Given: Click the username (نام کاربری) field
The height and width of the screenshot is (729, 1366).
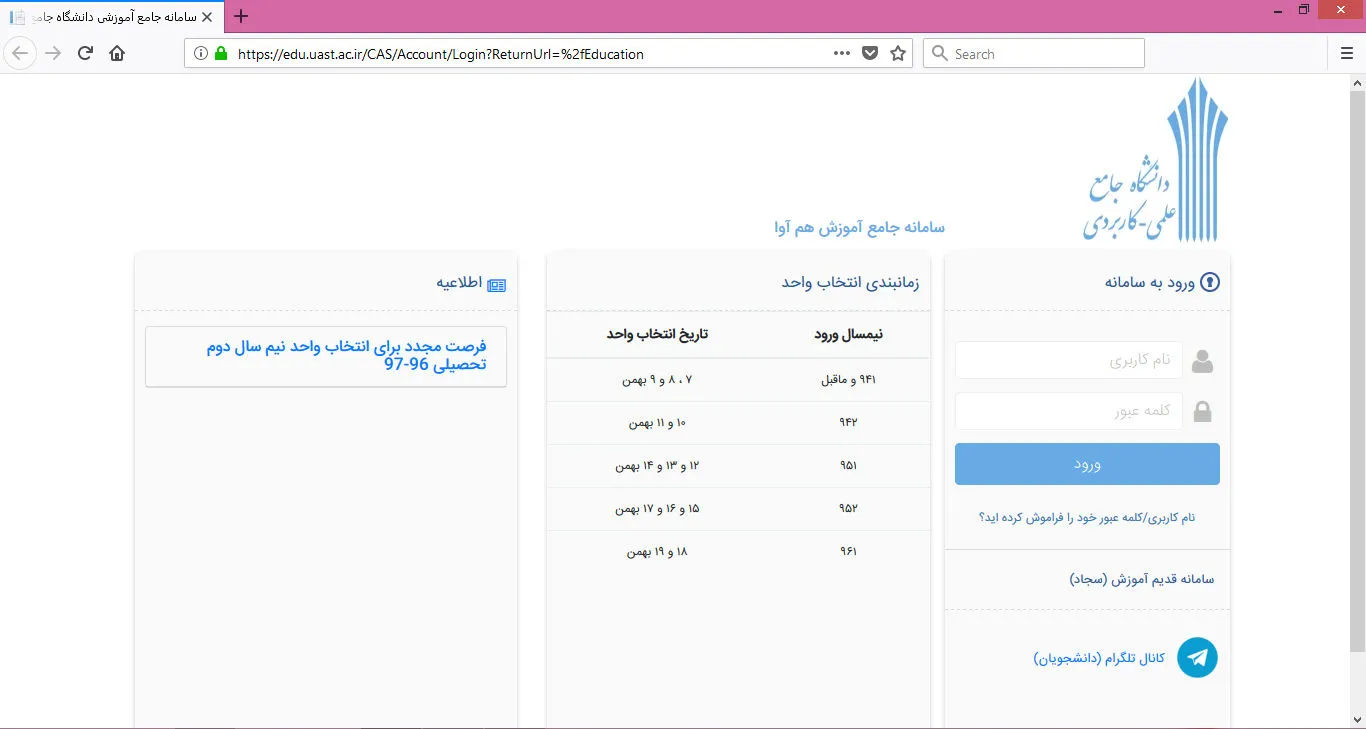Looking at the screenshot, I should coord(1068,361).
